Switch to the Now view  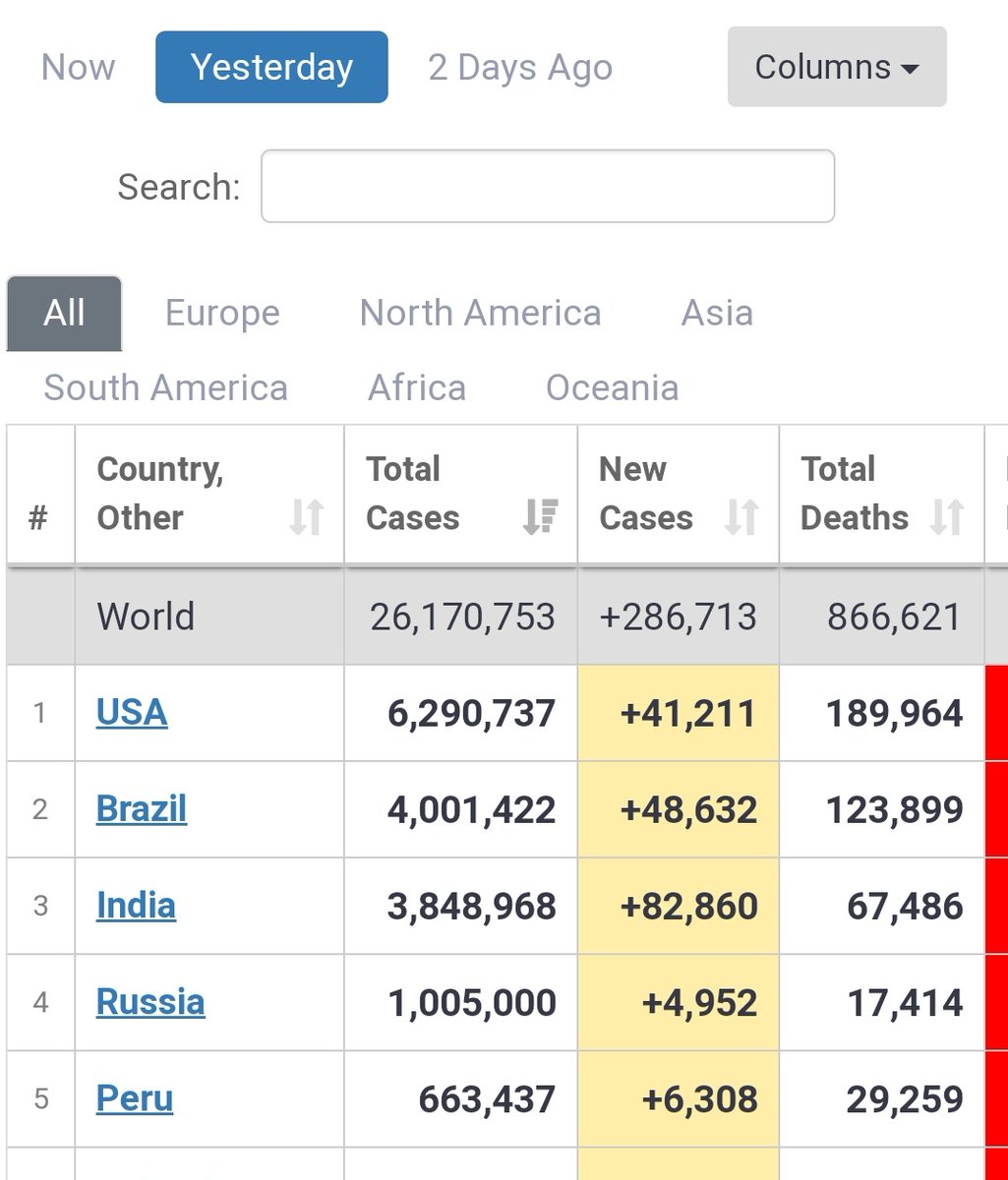coord(78,66)
